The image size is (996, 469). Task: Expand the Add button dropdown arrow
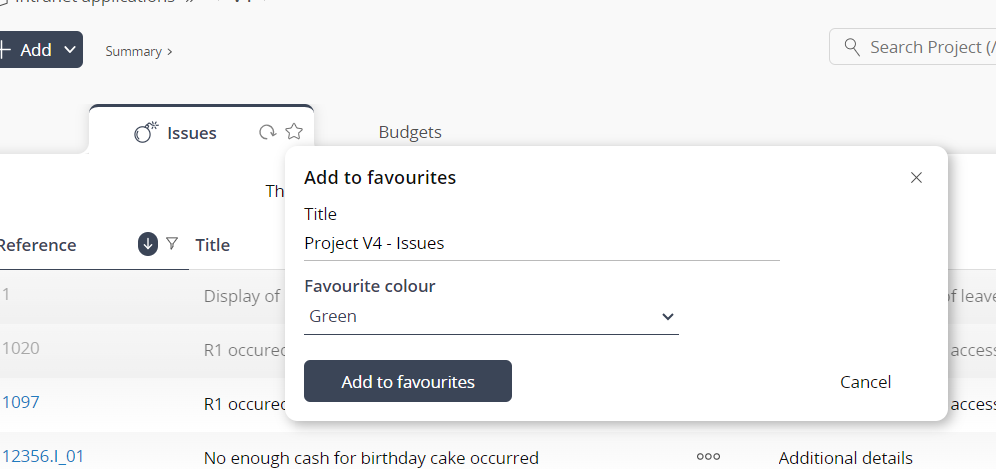71,49
